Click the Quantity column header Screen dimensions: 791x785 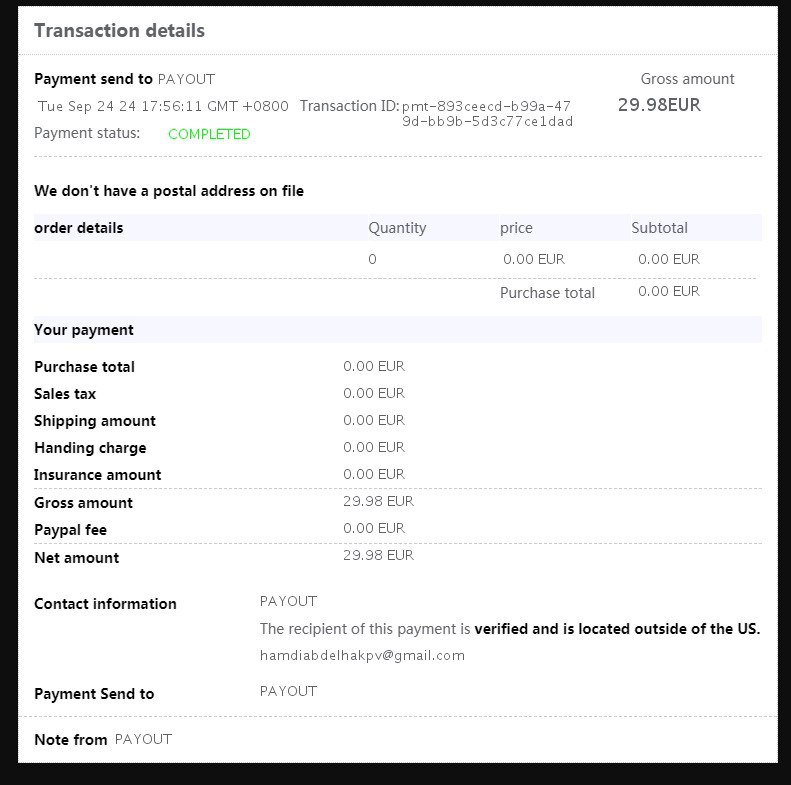coord(397,228)
